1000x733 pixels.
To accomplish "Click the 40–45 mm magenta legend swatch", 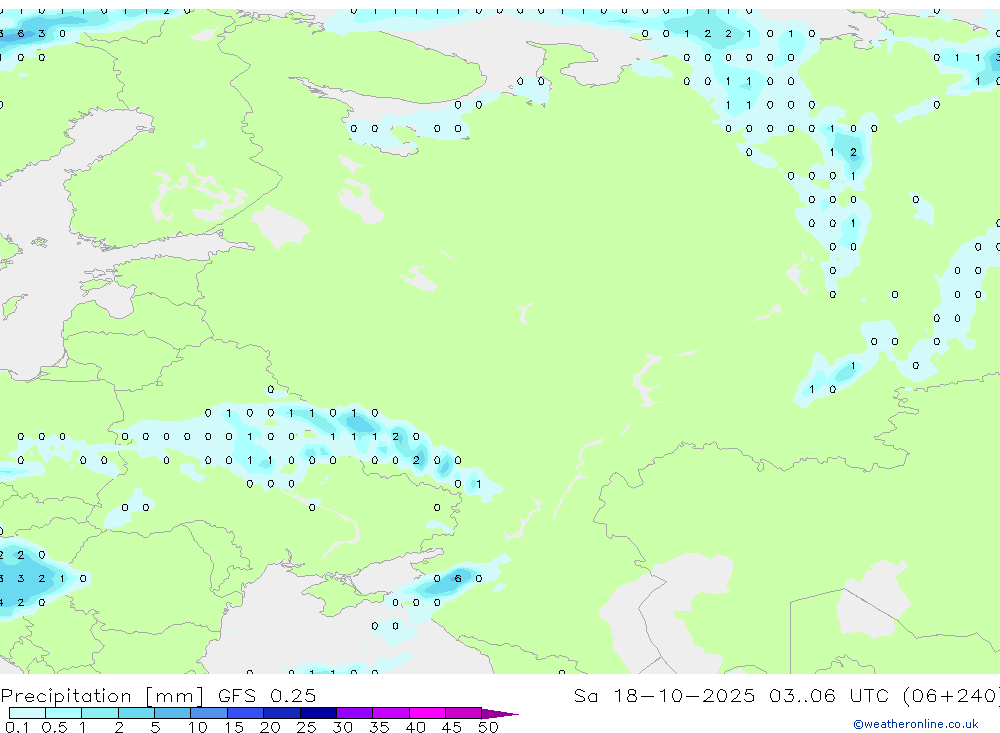I will coord(427,713).
